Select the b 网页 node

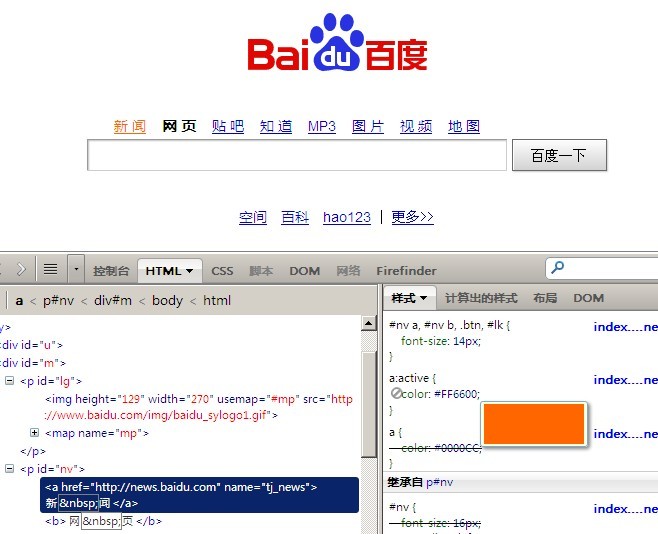click(103, 521)
